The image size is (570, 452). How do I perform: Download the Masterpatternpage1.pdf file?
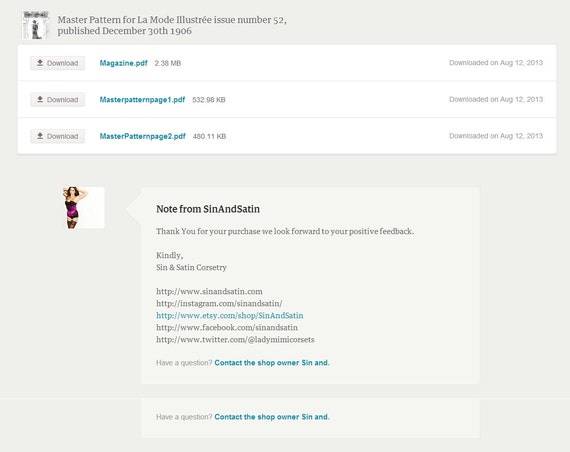pos(57,99)
